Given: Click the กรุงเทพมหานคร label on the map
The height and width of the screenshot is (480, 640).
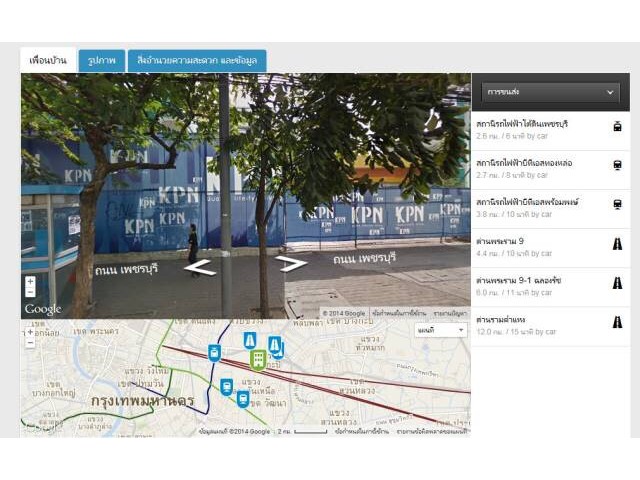Looking at the screenshot, I should 142,401.
